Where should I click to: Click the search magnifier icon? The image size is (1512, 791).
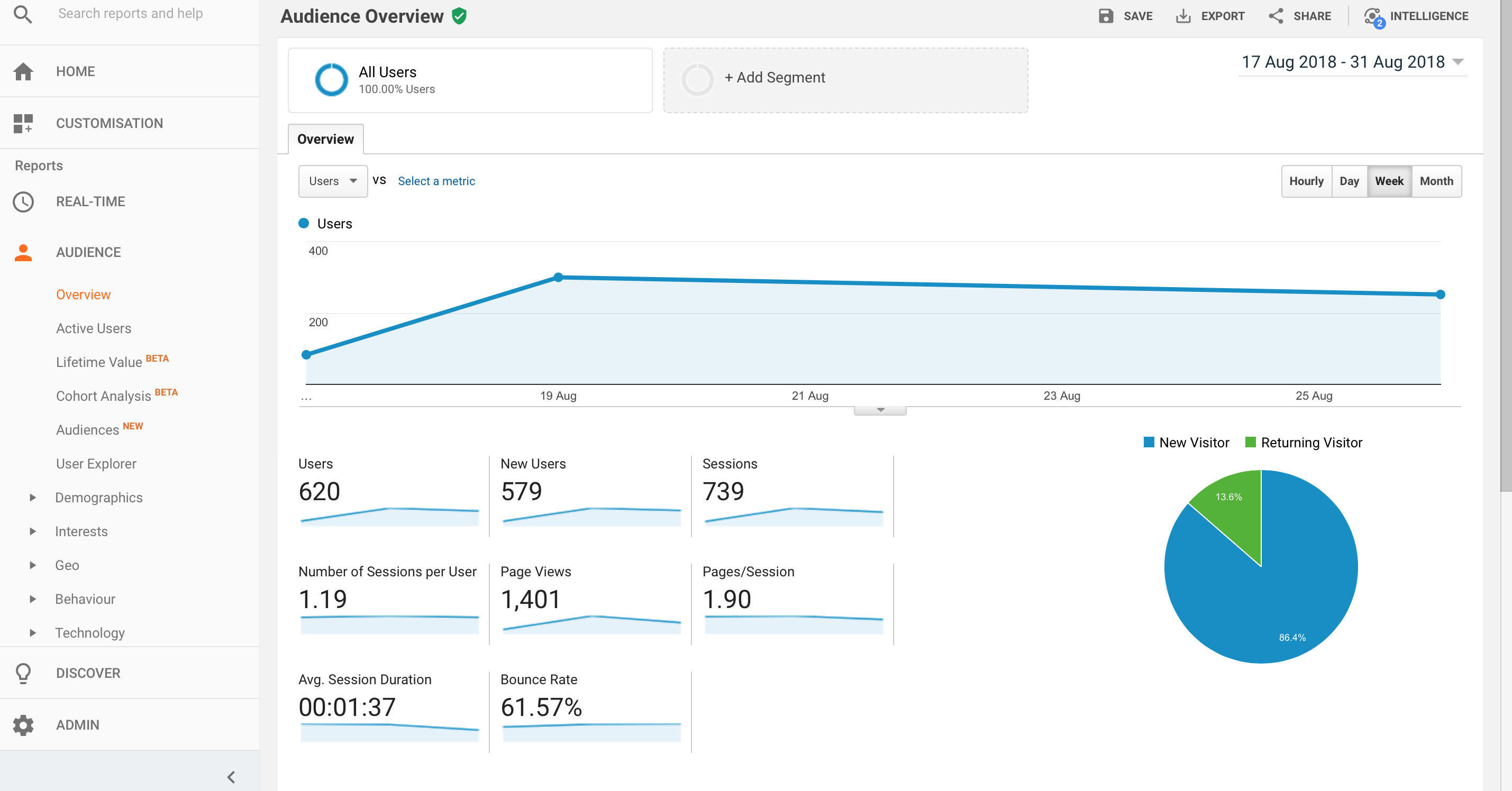point(22,14)
